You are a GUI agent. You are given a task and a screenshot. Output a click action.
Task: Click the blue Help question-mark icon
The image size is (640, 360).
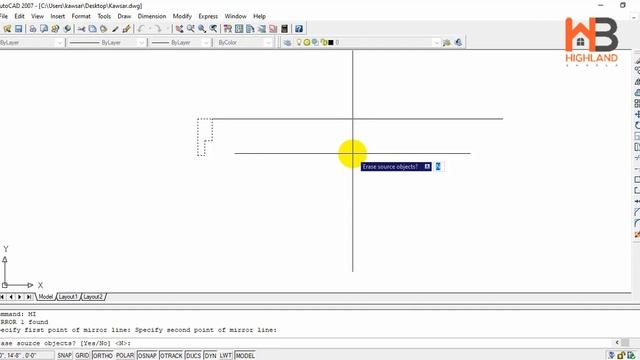299,29
